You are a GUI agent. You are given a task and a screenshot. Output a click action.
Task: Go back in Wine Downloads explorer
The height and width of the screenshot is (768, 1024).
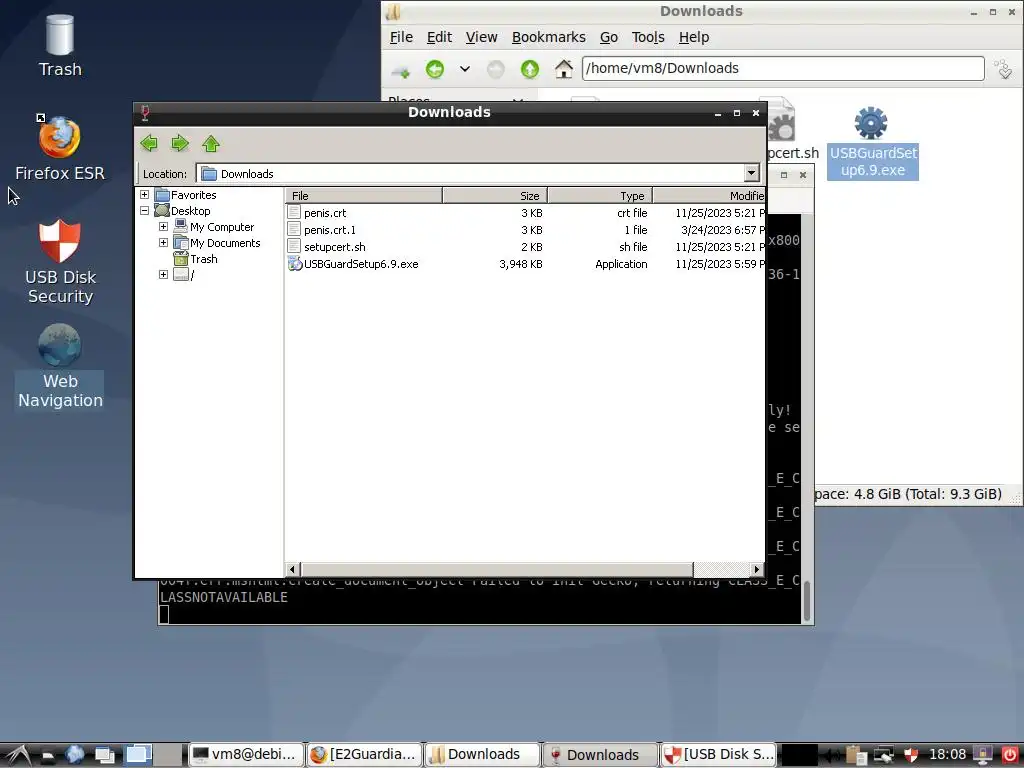click(x=149, y=143)
